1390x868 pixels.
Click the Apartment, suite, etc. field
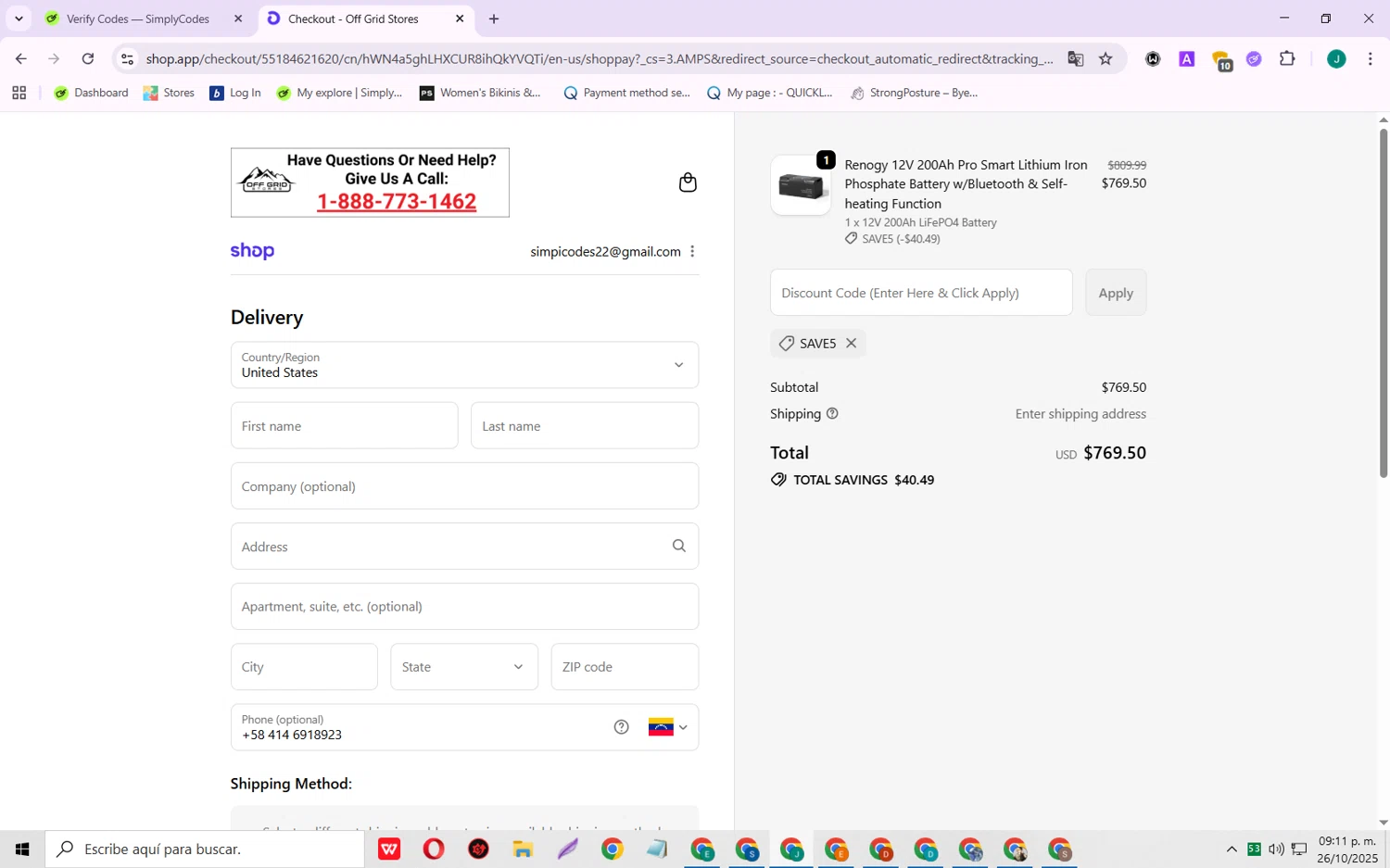(x=464, y=606)
